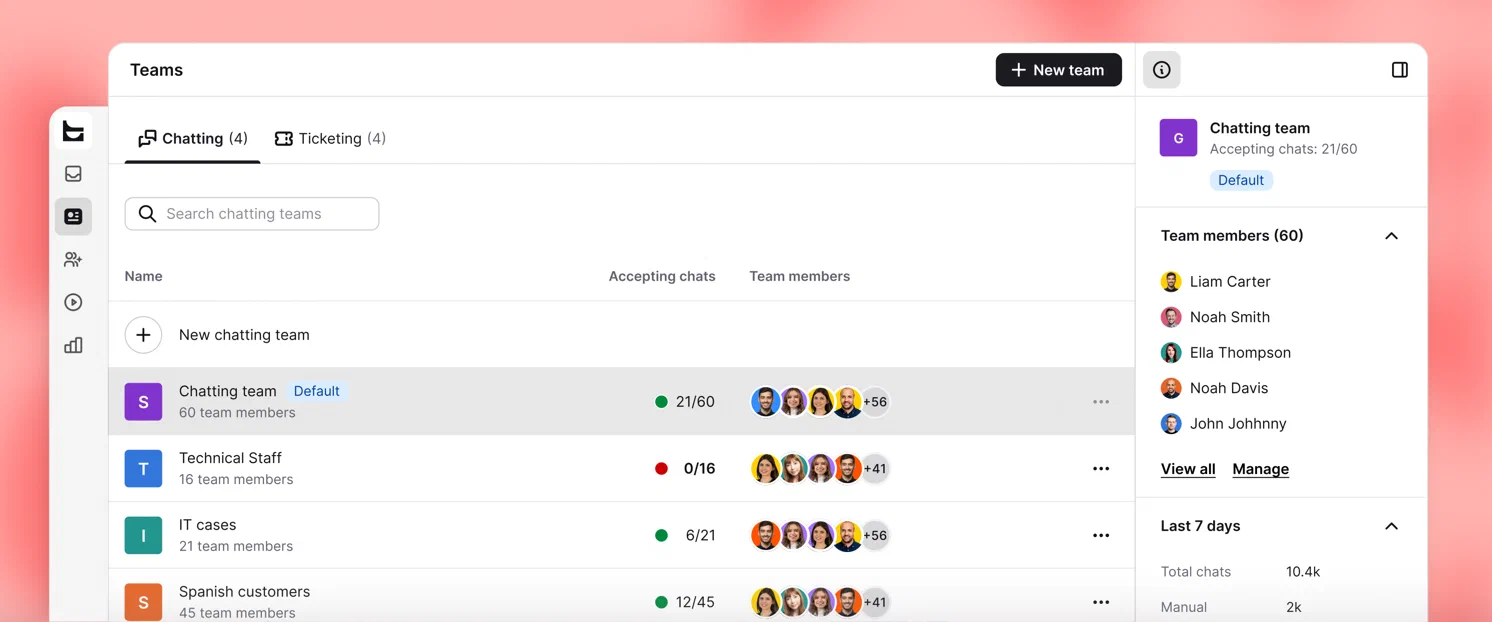The width and height of the screenshot is (1492, 622).
Task: Select Liam Carter name in members list
Action: coord(1230,282)
